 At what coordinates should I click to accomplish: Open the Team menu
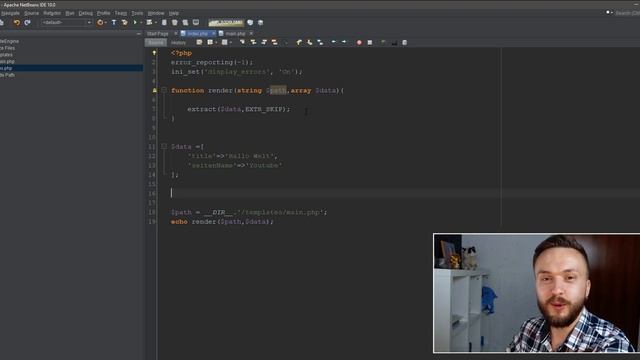[x=120, y=13]
